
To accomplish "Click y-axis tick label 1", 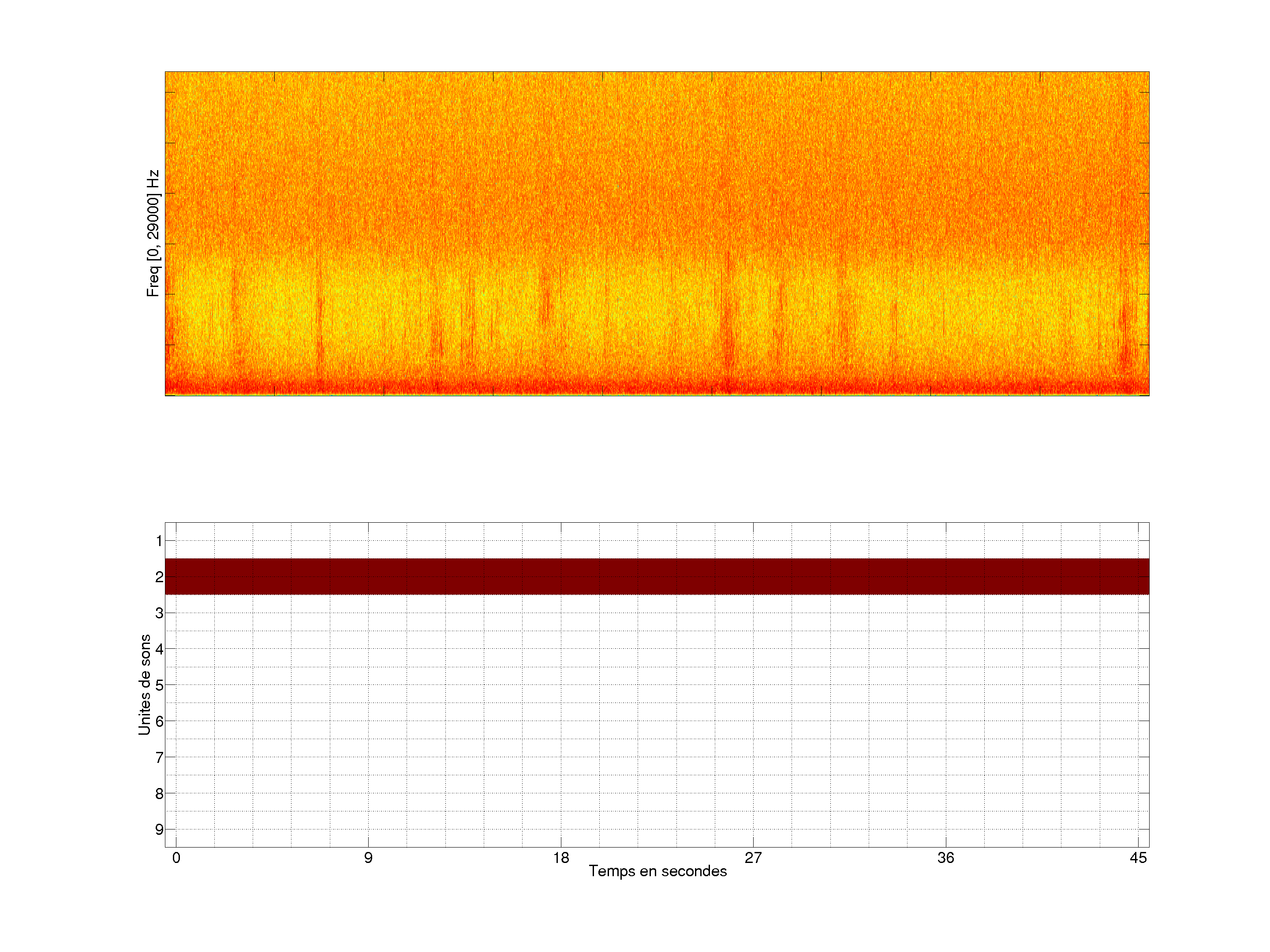I will pyautogui.click(x=159, y=540).
